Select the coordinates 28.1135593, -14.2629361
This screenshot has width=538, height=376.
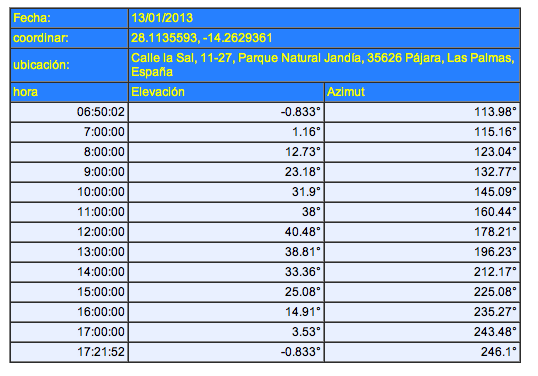[x=202, y=38]
